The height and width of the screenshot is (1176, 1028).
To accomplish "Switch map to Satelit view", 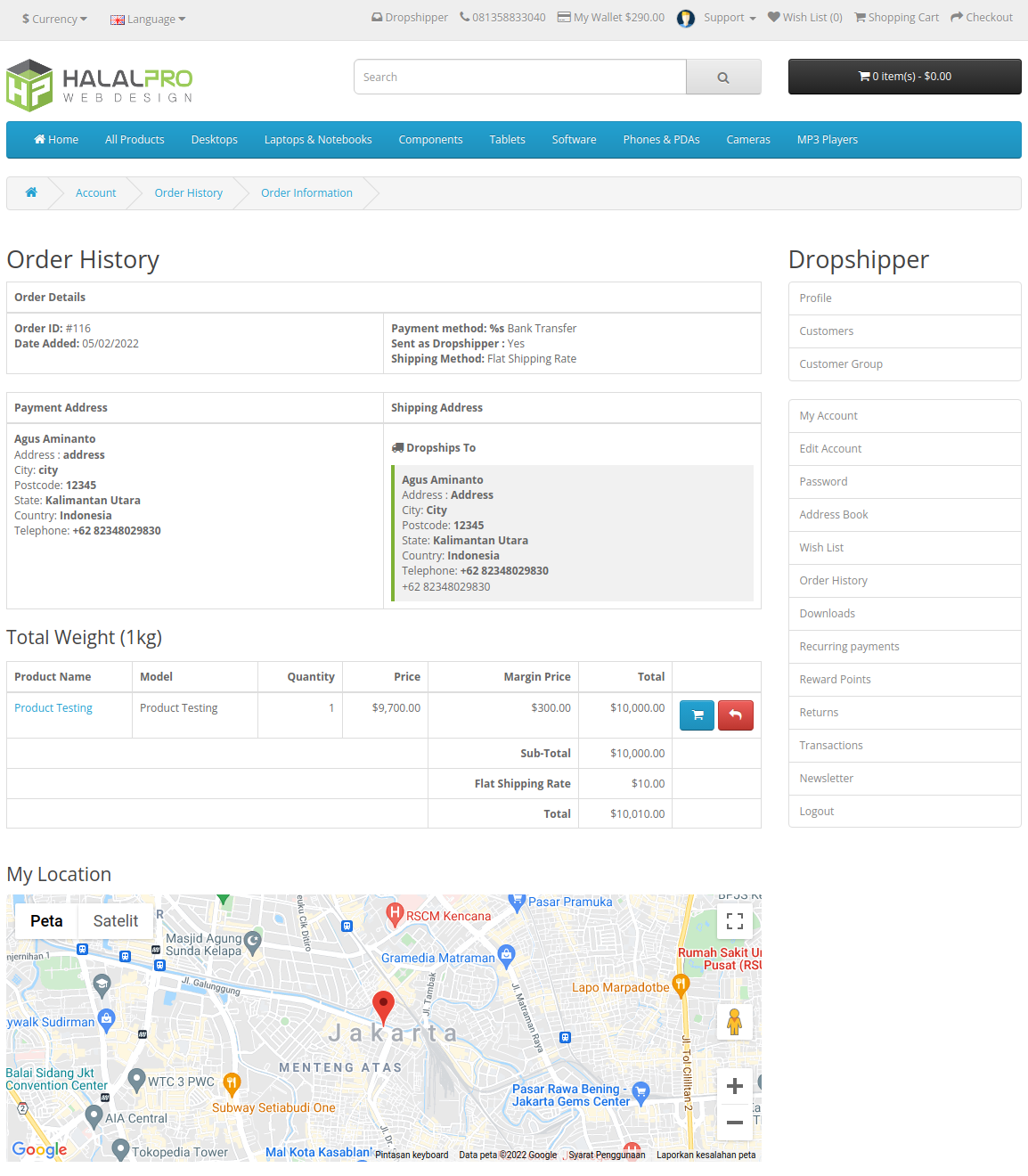I will pos(116,921).
